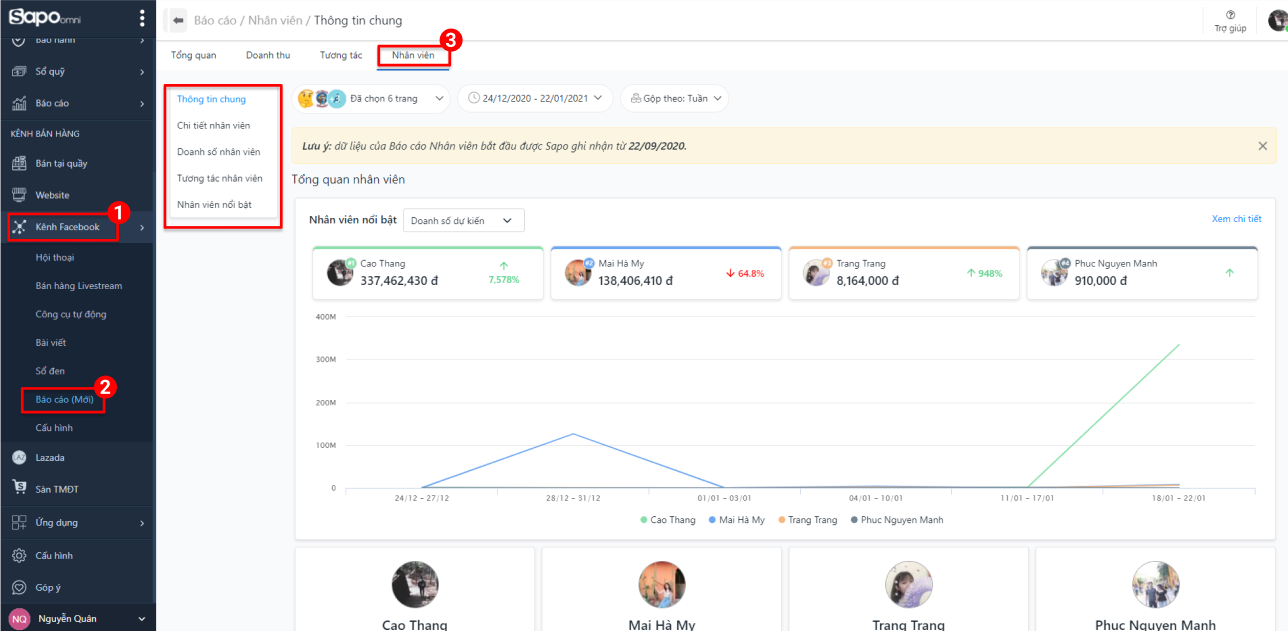Image resolution: width=1288 pixels, height=631 pixels.
Task: Open the Đã chọn 6 trang page selector
Action: click(371, 98)
